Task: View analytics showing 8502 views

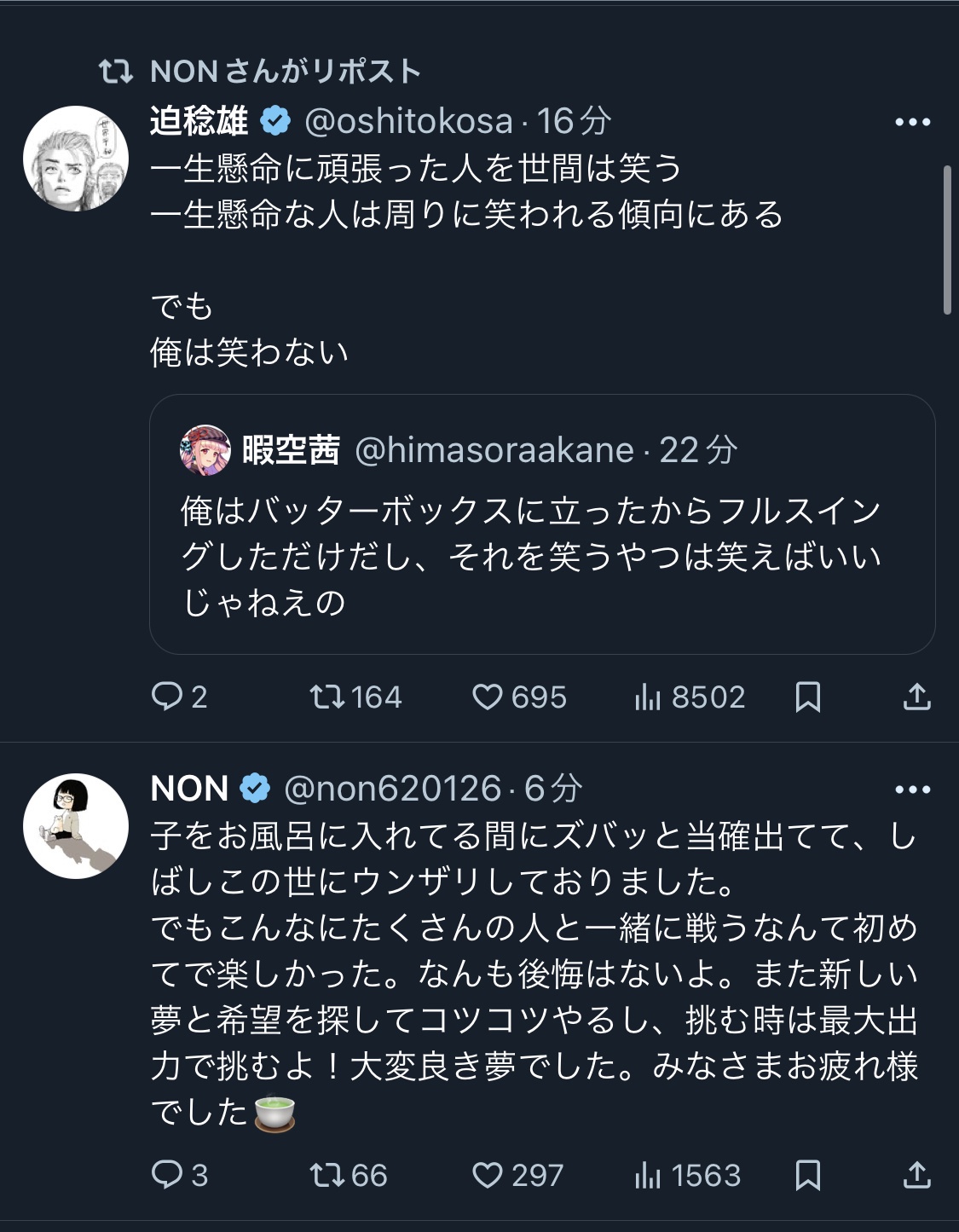Action: (x=690, y=697)
